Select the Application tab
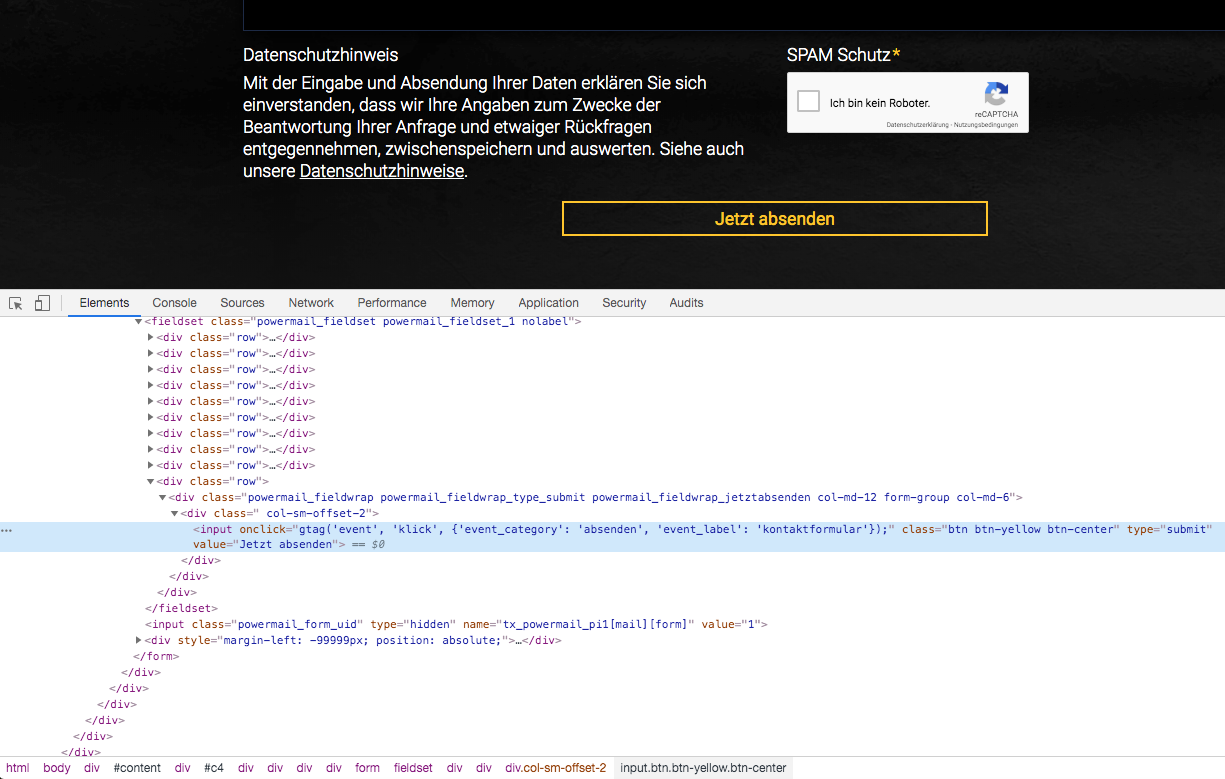The height and width of the screenshot is (779, 1225). 548,303
